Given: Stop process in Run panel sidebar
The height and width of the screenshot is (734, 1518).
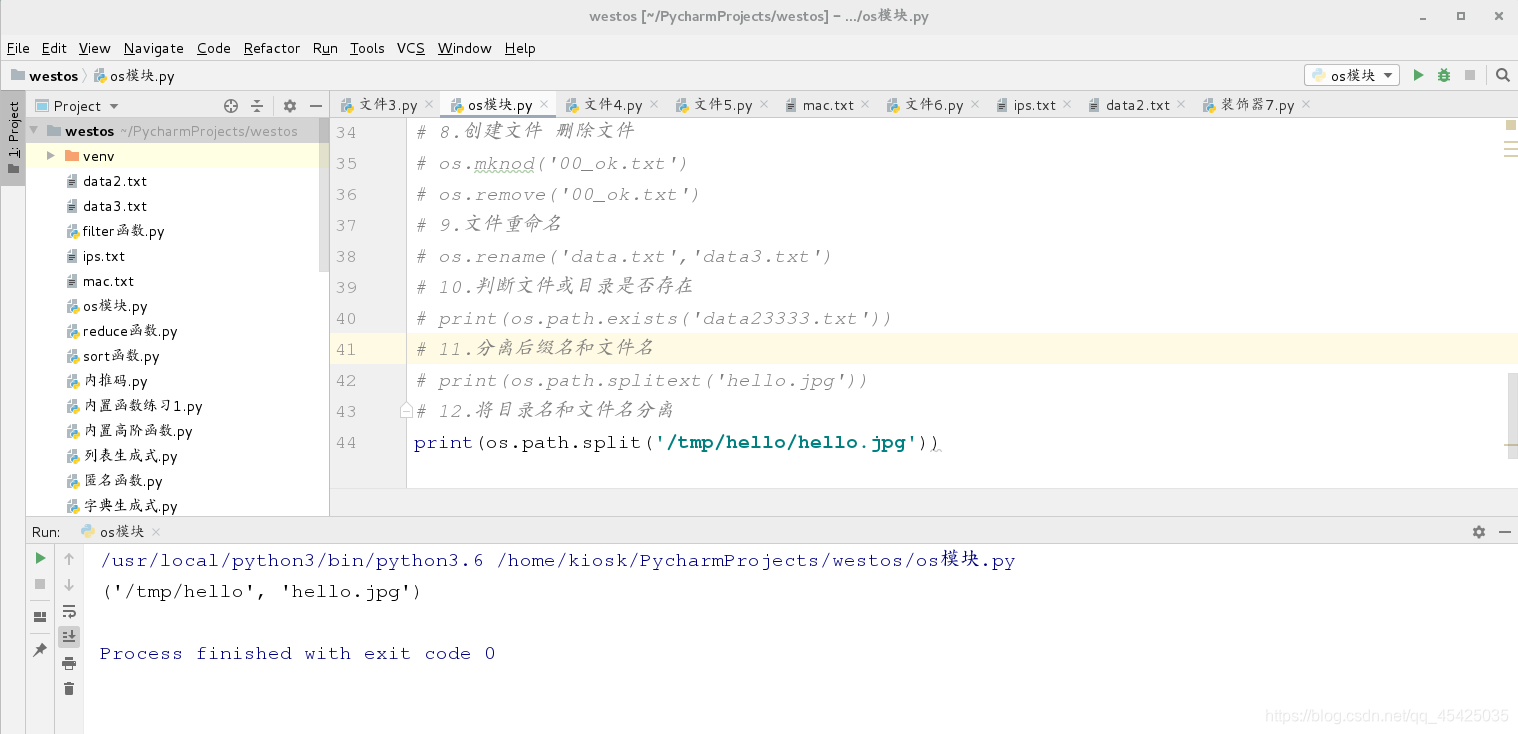Looking at the screenshot, I should point(40,584).
